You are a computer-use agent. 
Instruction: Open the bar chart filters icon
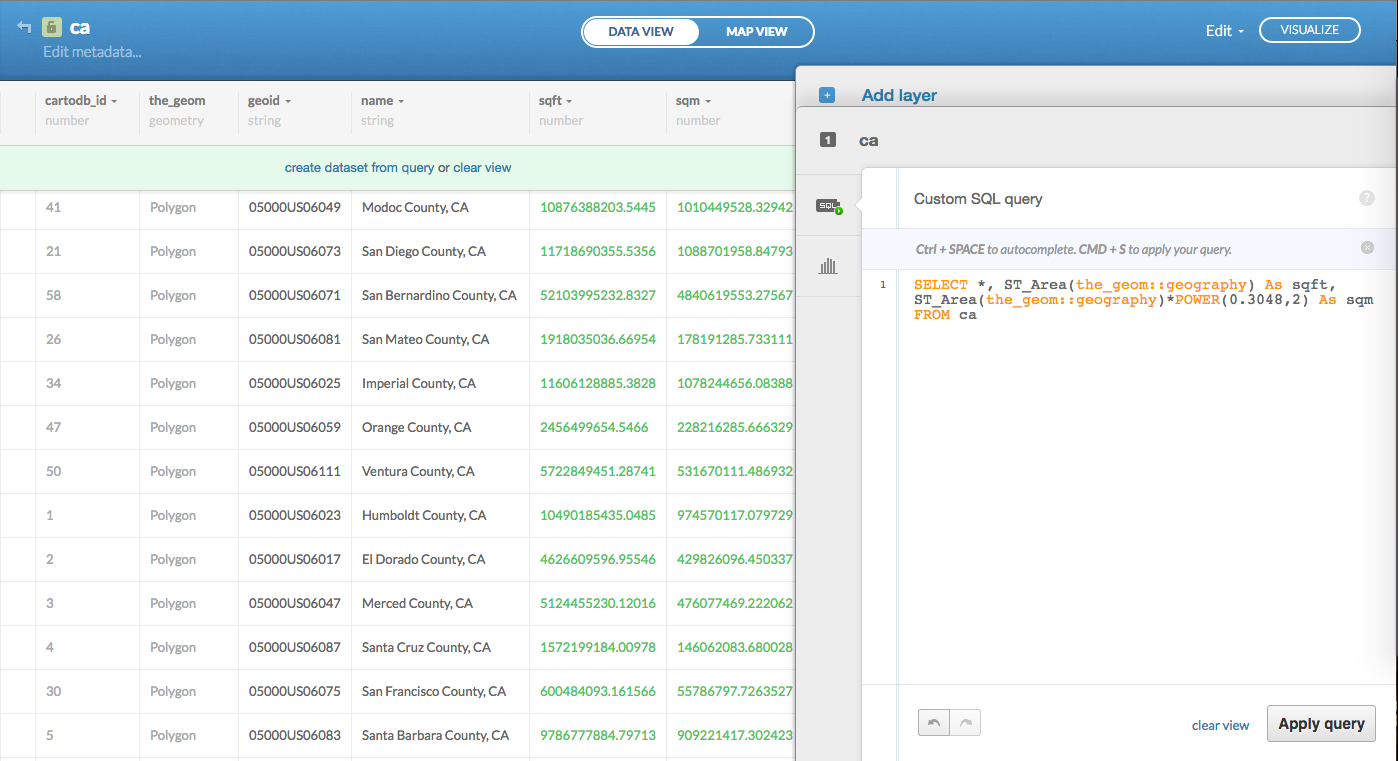tap(828, 266)
